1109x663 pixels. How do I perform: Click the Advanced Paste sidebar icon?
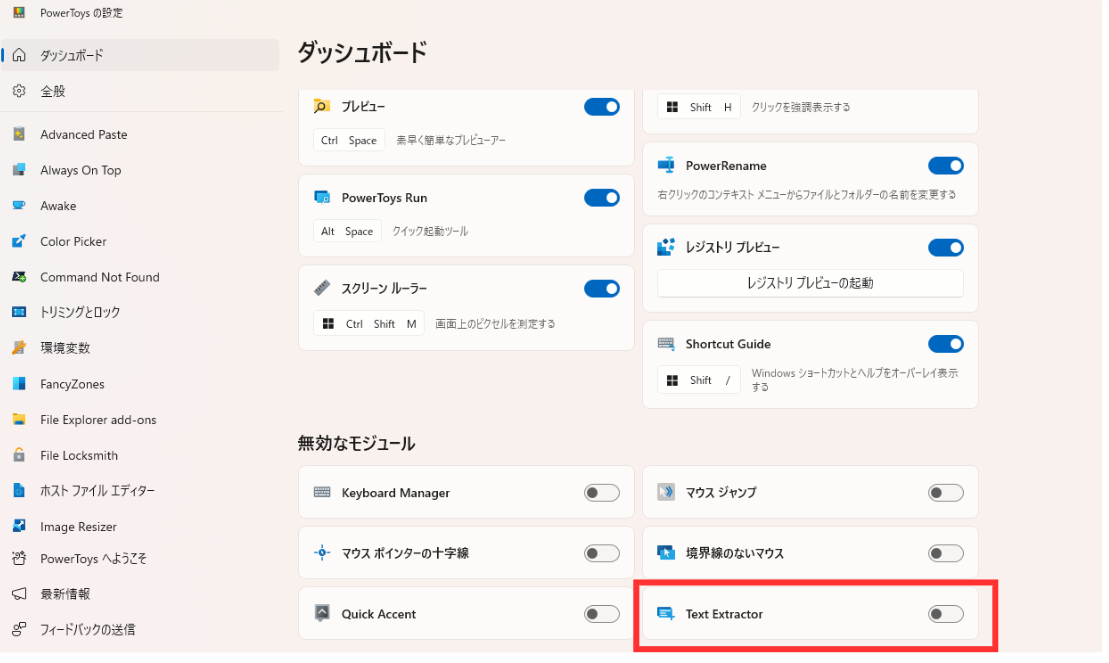tap(19, 134)
